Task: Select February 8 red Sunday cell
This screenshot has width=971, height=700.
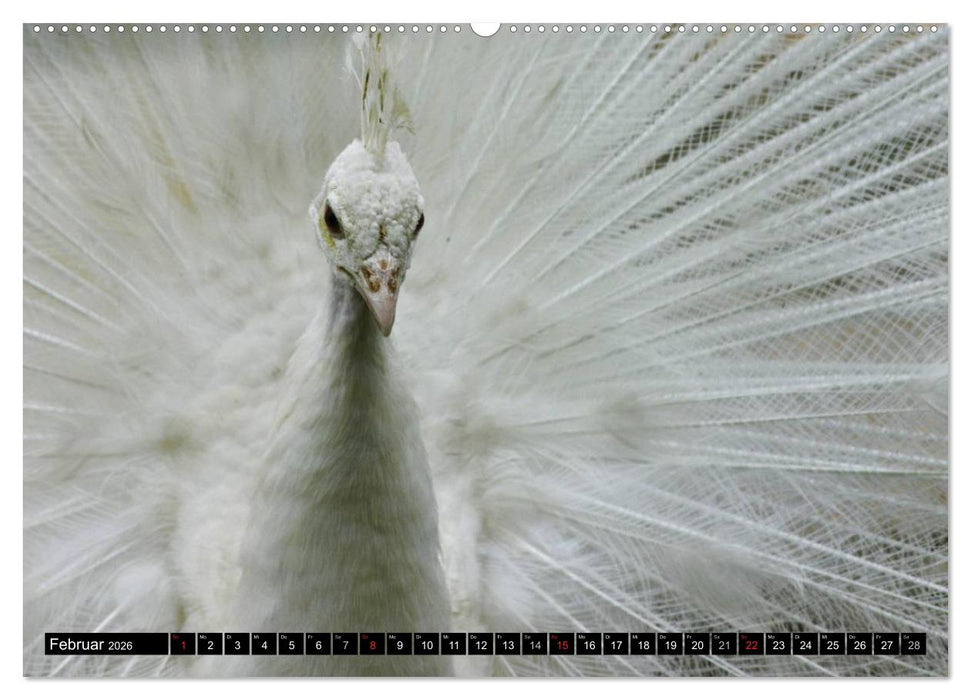Action: click(372, 645)
